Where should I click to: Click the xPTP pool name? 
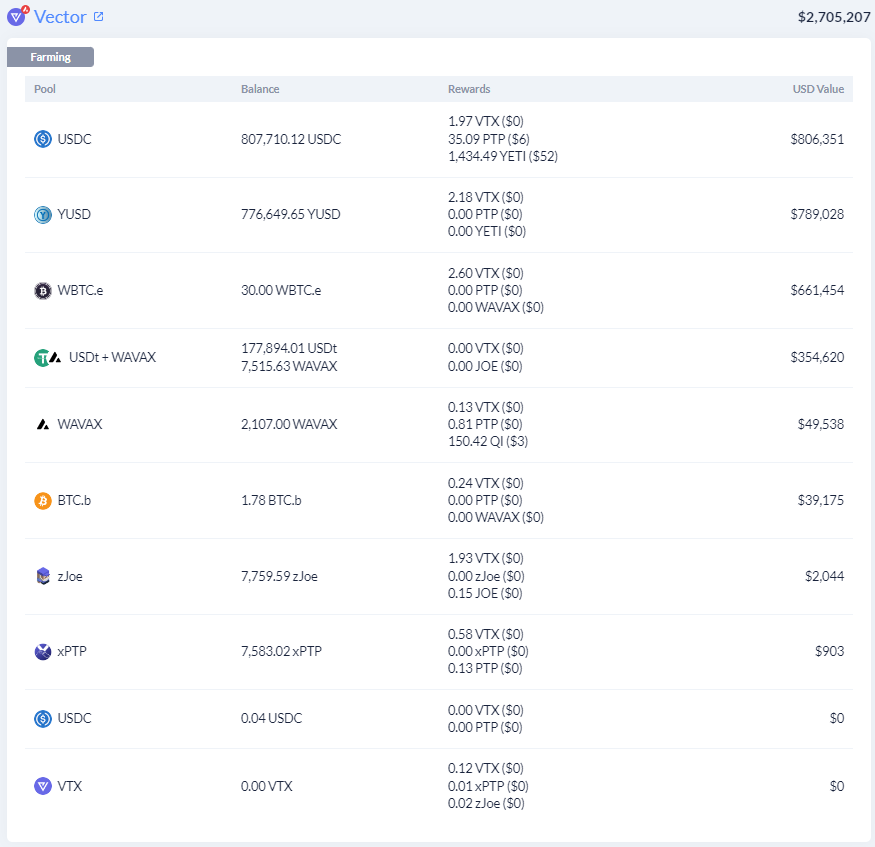coord(71,651)
